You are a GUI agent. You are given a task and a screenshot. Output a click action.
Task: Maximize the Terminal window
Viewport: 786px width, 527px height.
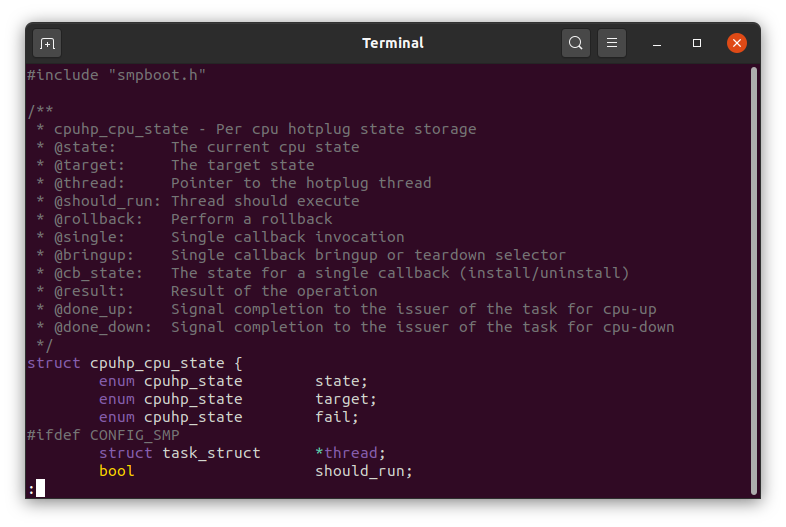[697, 43]
